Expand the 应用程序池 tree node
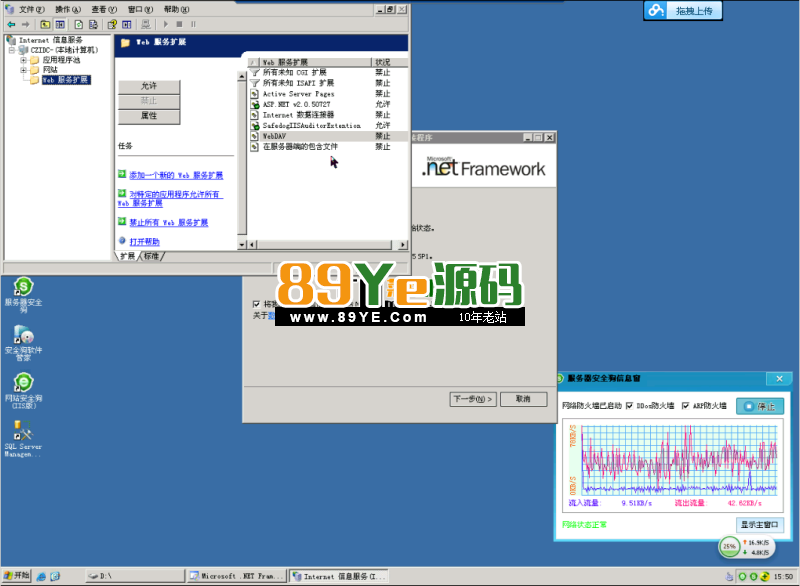800x586 pixels. [23, 60]
